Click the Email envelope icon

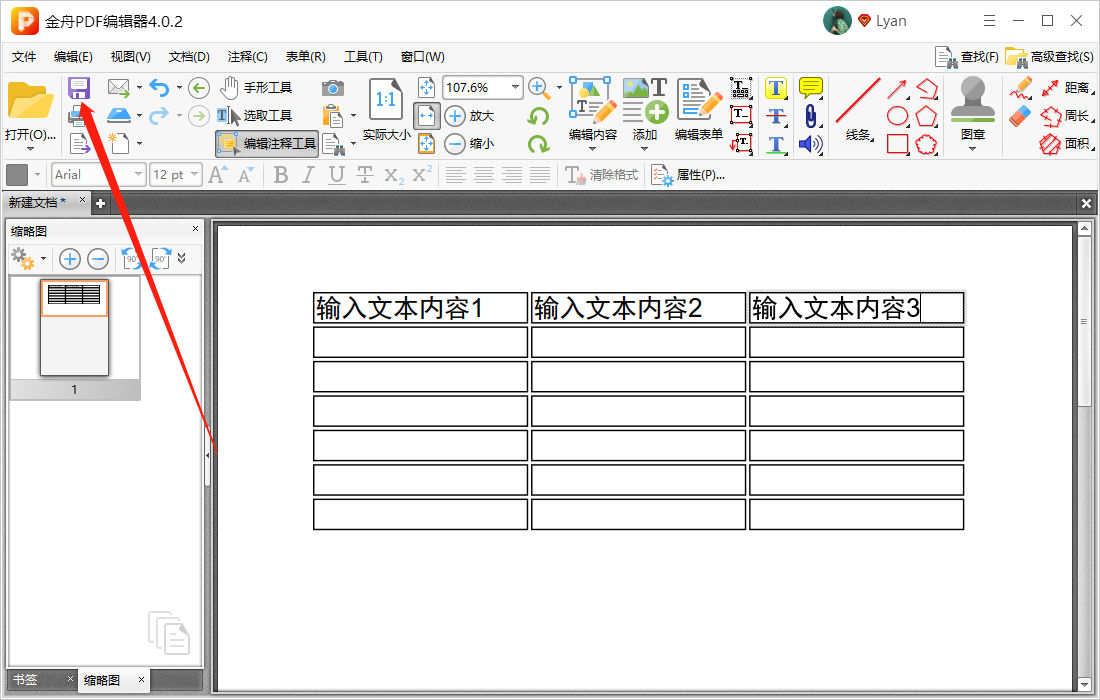tap(119, 88)
